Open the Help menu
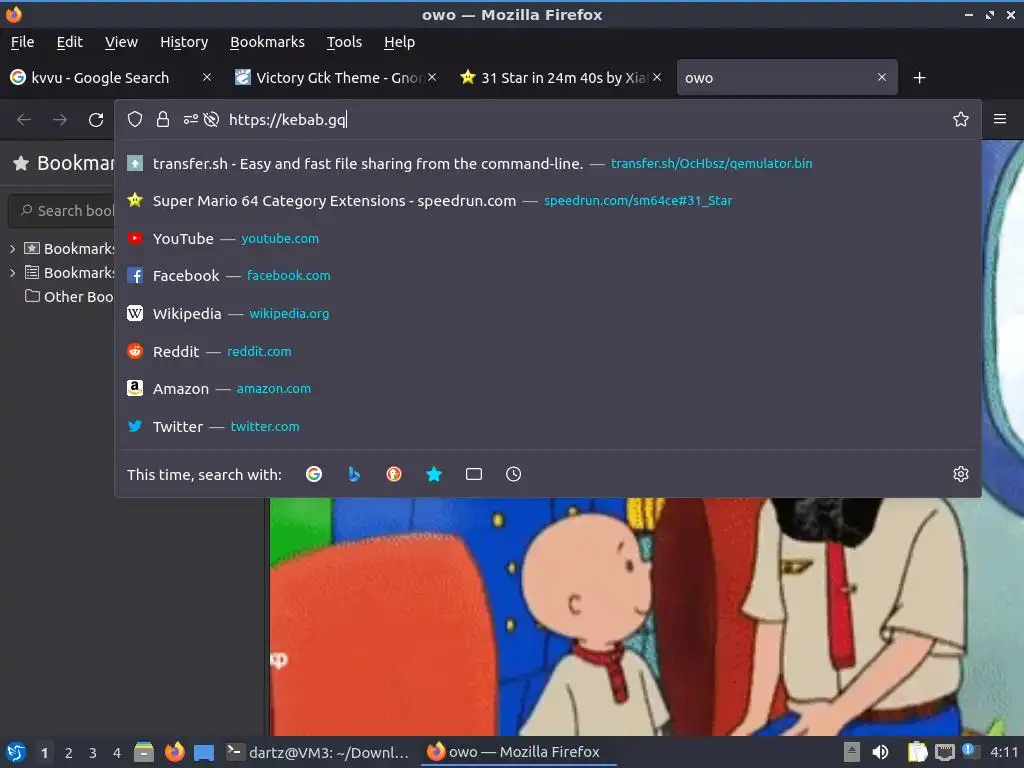 pos(399,42)
